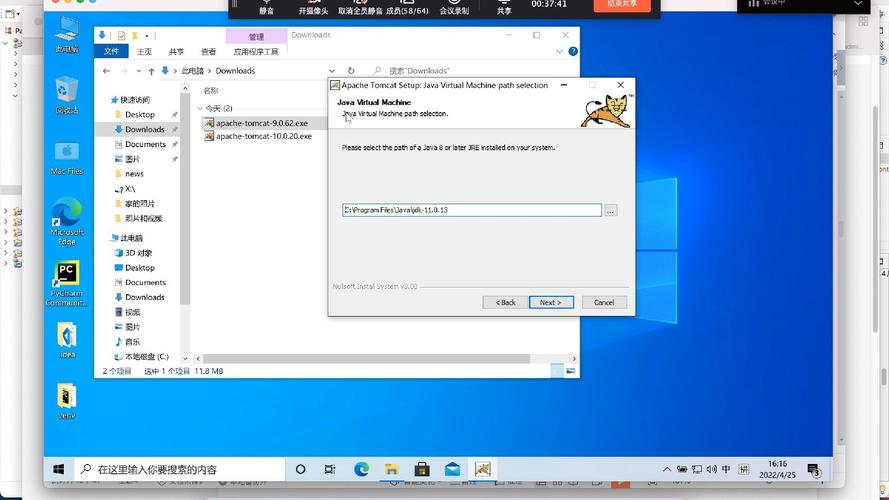
Task: Open the address bar history dropdown
Action: coord(333,71)
